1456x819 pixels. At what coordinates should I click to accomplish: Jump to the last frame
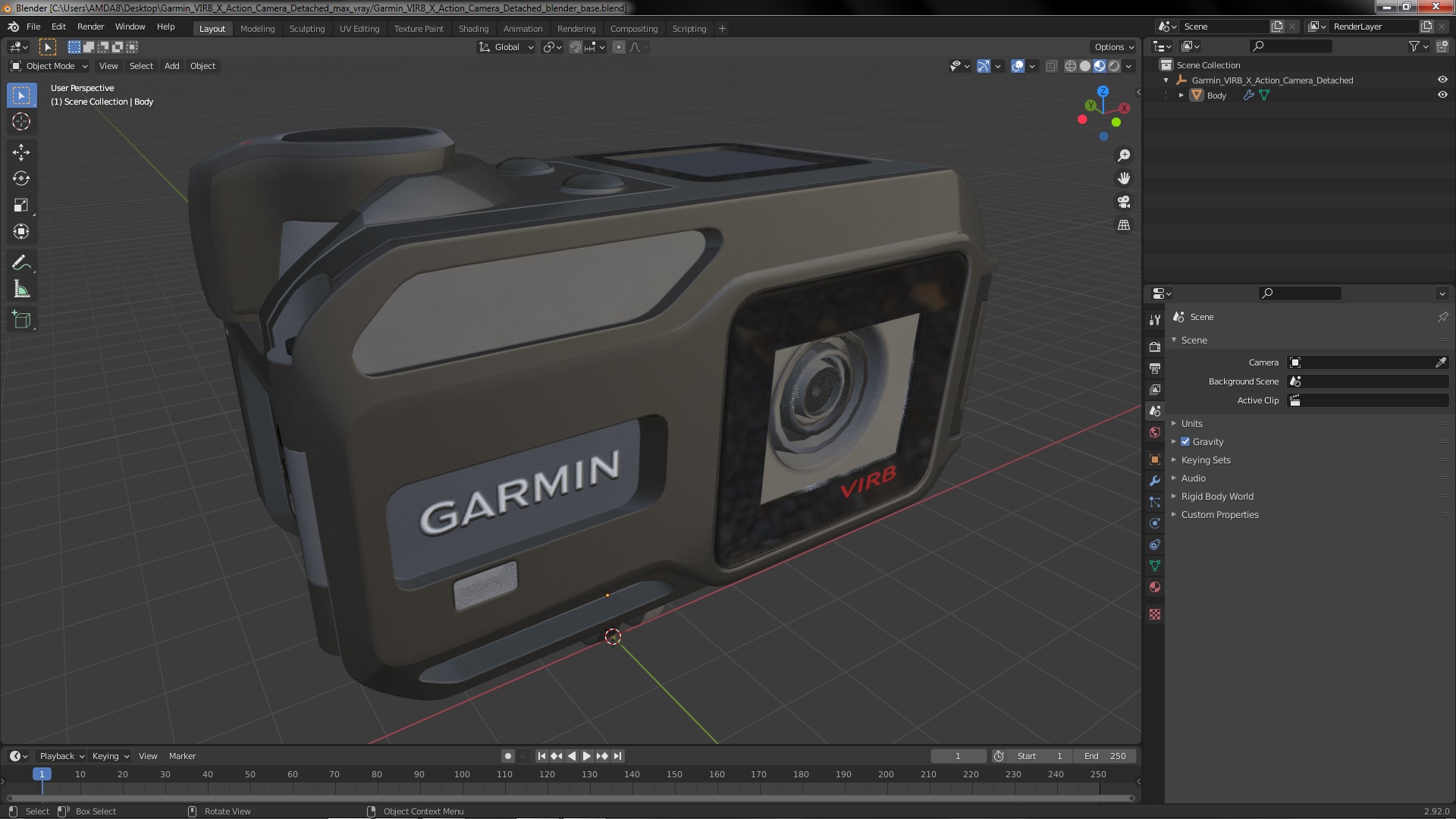pos(617,756)
